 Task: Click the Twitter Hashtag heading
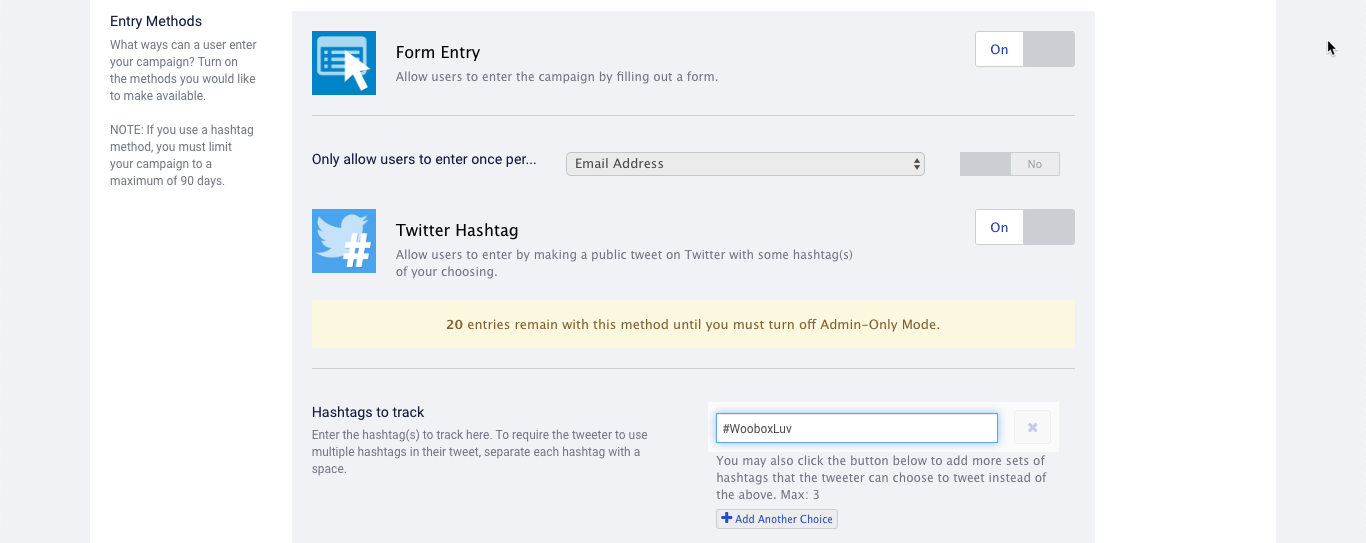(457, 230)
